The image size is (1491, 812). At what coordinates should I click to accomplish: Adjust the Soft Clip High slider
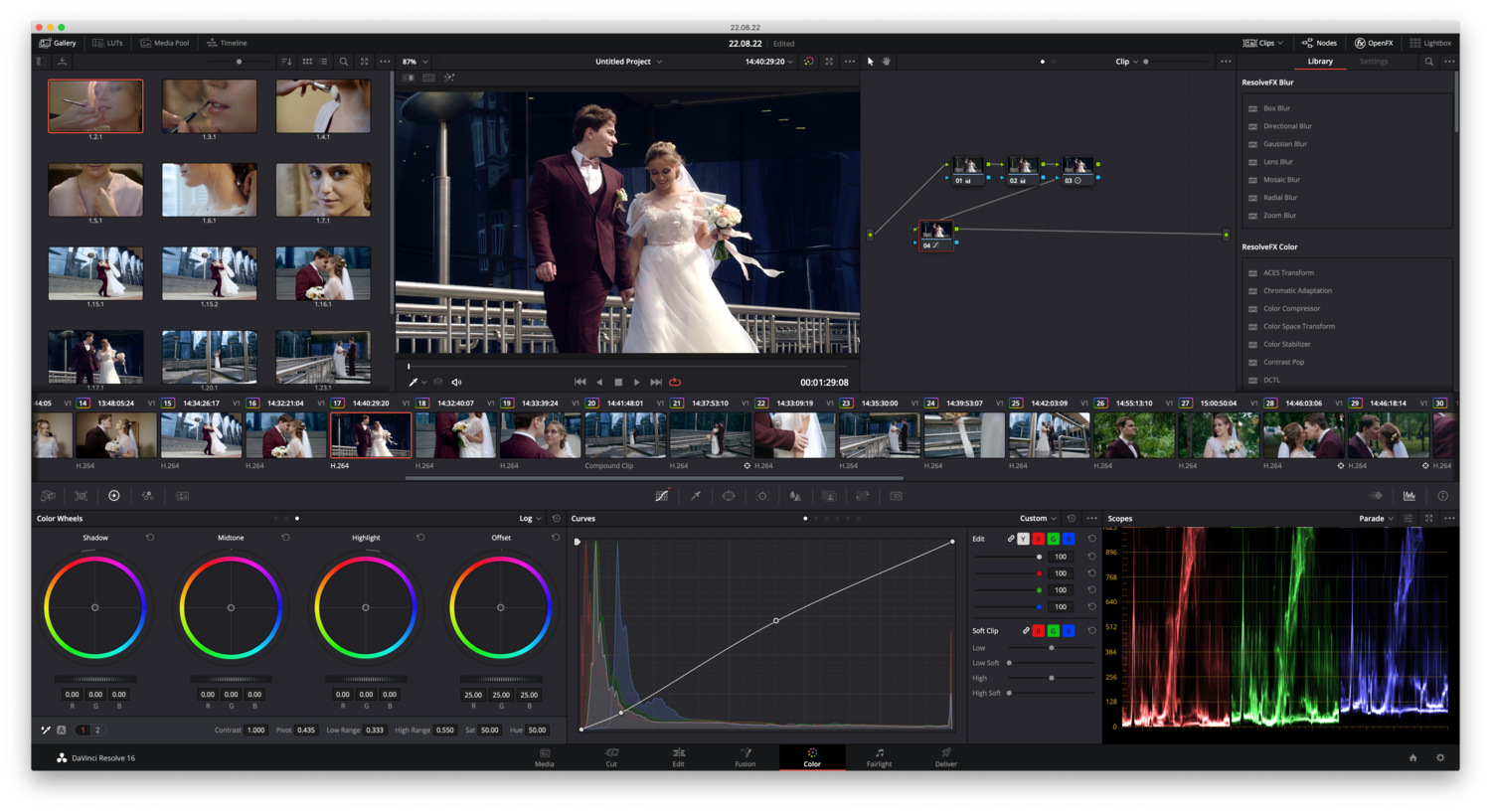point(1052,678)
